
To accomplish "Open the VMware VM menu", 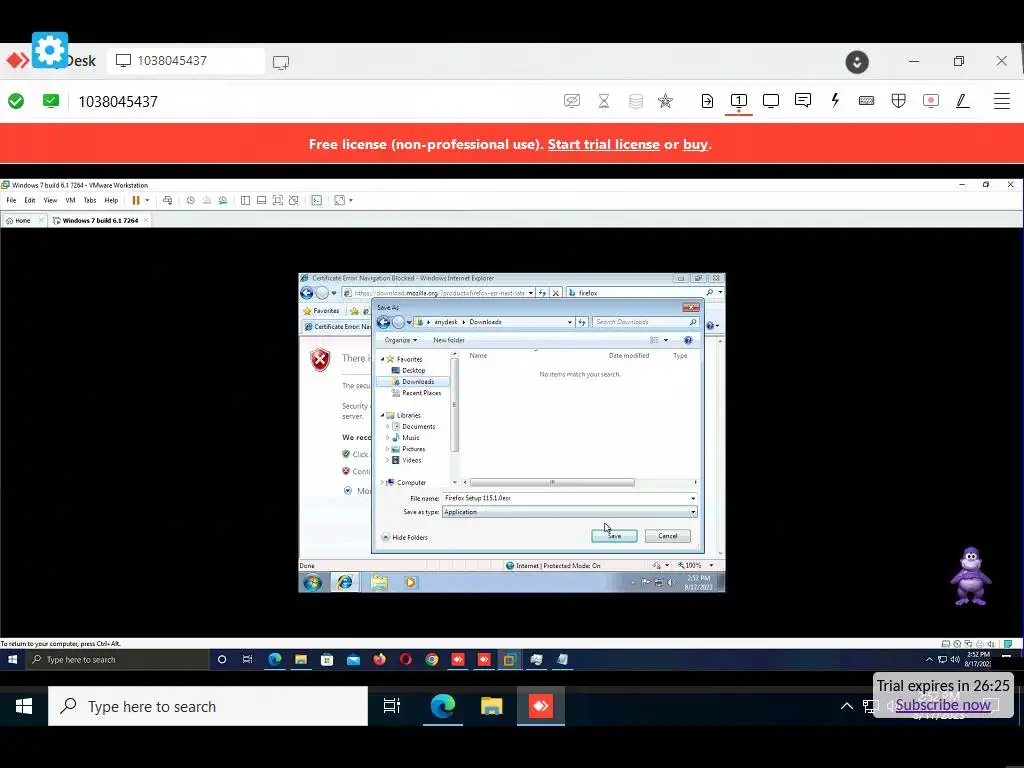I will (70, 200).
